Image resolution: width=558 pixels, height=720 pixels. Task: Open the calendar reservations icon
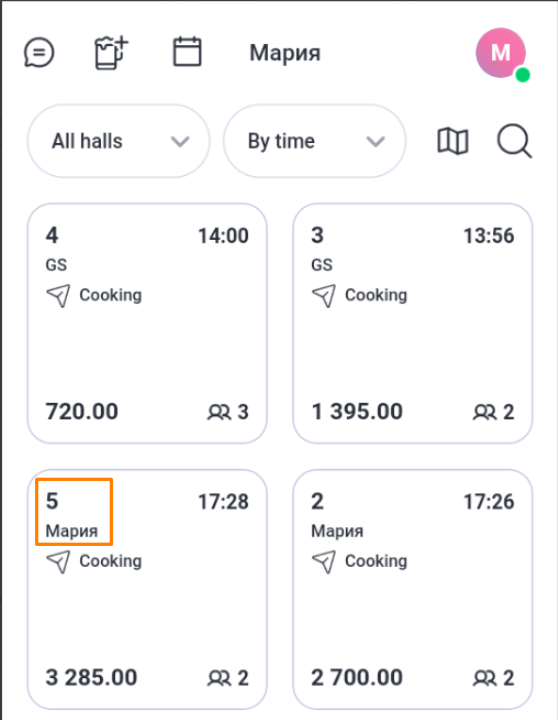187,51
